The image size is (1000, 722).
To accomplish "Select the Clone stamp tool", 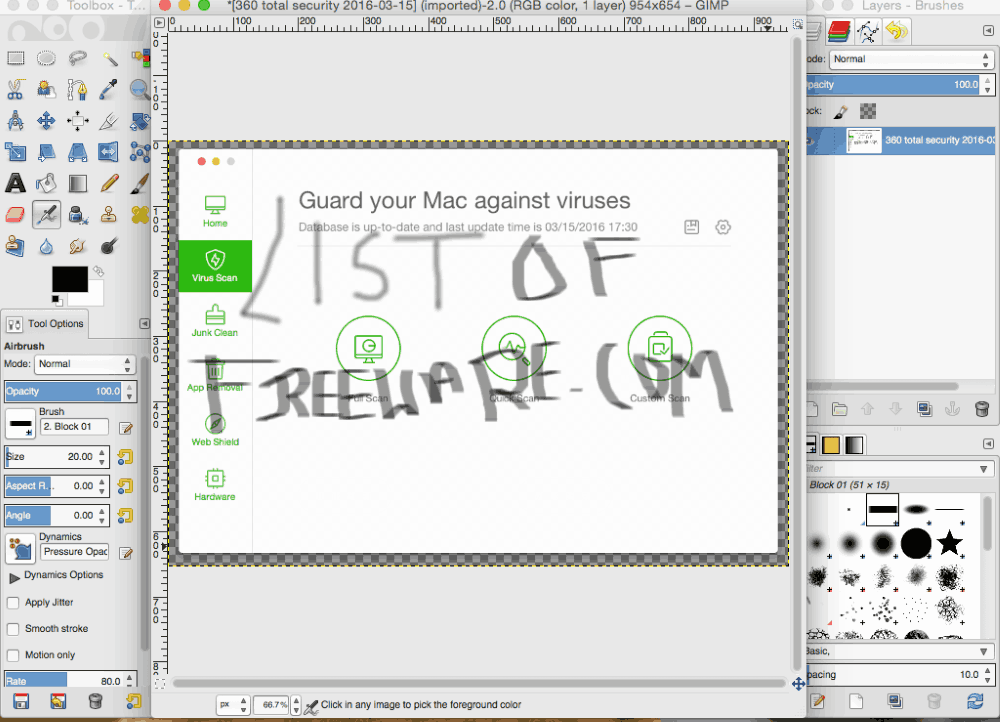I will coord(110,214).
